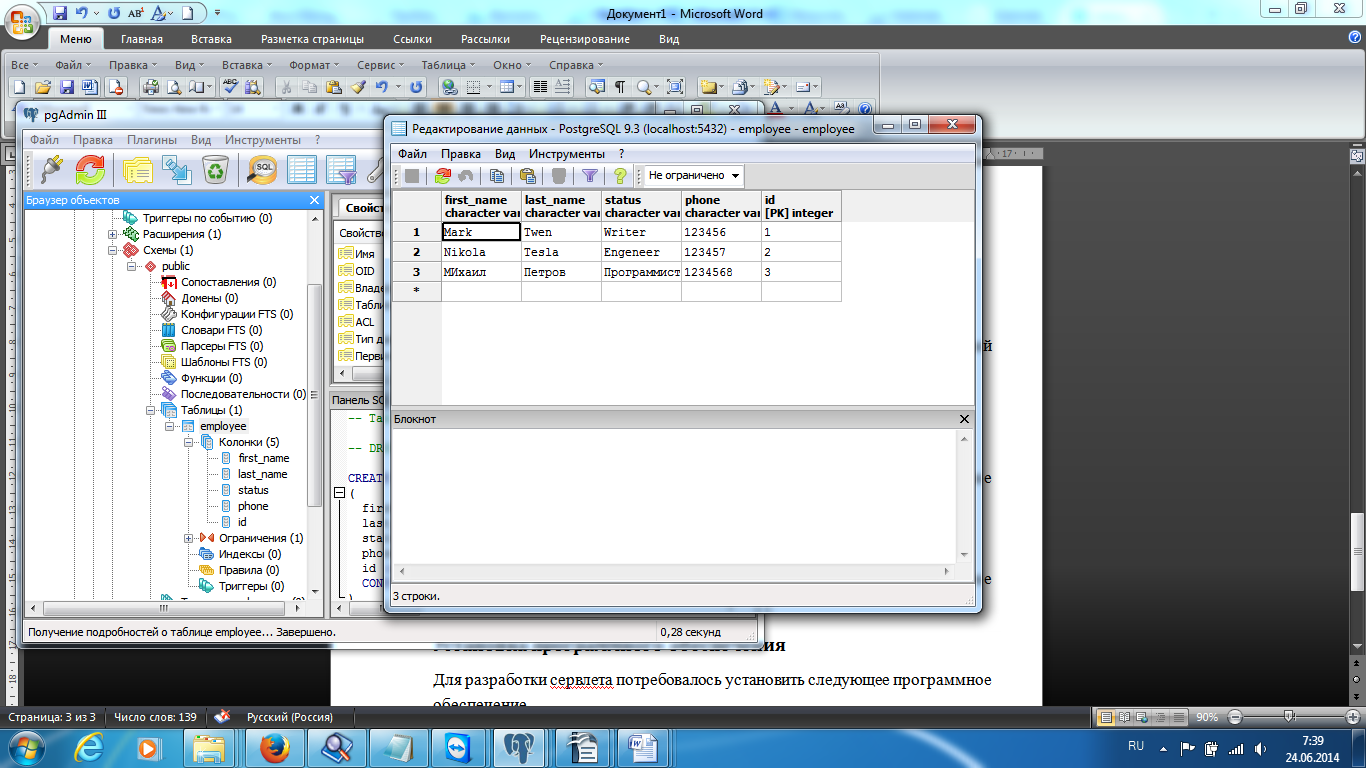The image size is (1366, 768).
Task: Select Функции (0) tree item
Action: [212, 378]
